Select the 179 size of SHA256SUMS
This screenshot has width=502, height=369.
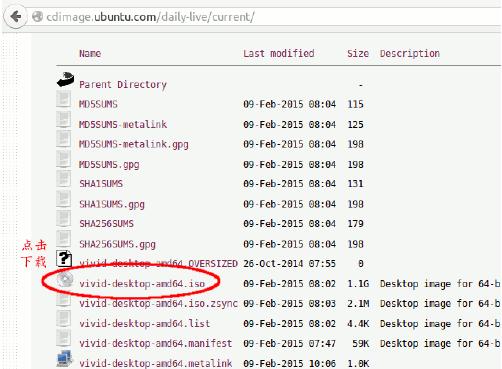coord(355,224)
